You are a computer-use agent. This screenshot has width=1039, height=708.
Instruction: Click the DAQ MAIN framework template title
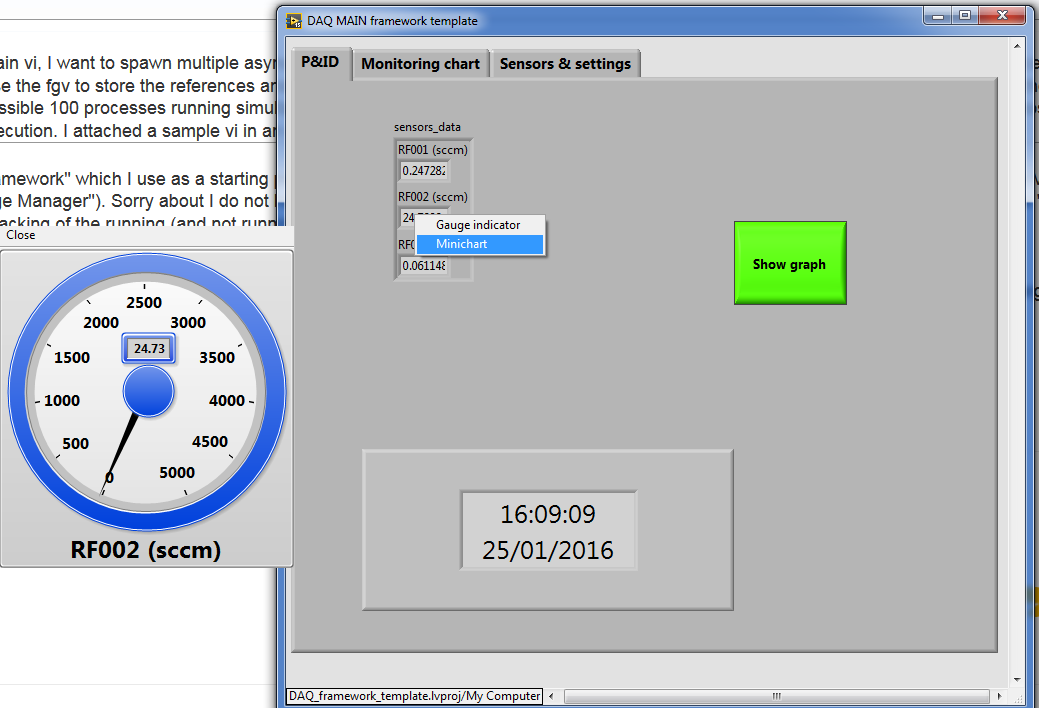coord(392,21)
